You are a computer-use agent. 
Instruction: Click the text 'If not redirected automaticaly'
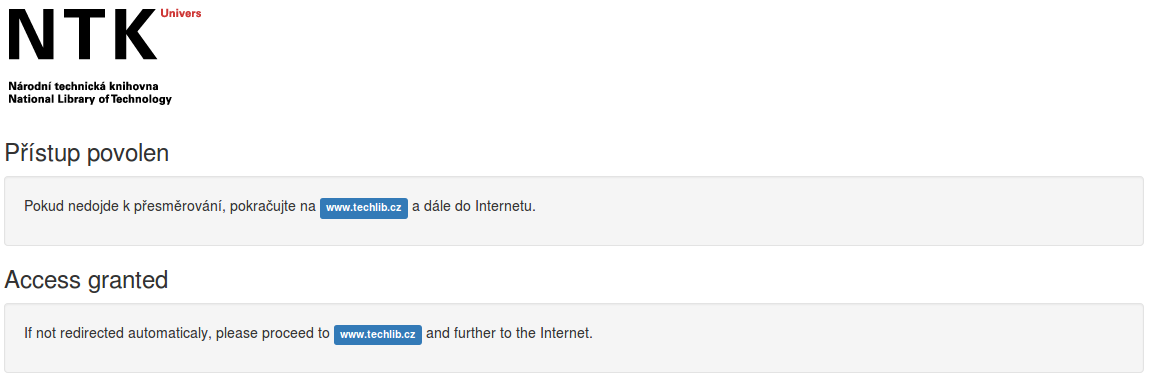[x=118, y=333]
